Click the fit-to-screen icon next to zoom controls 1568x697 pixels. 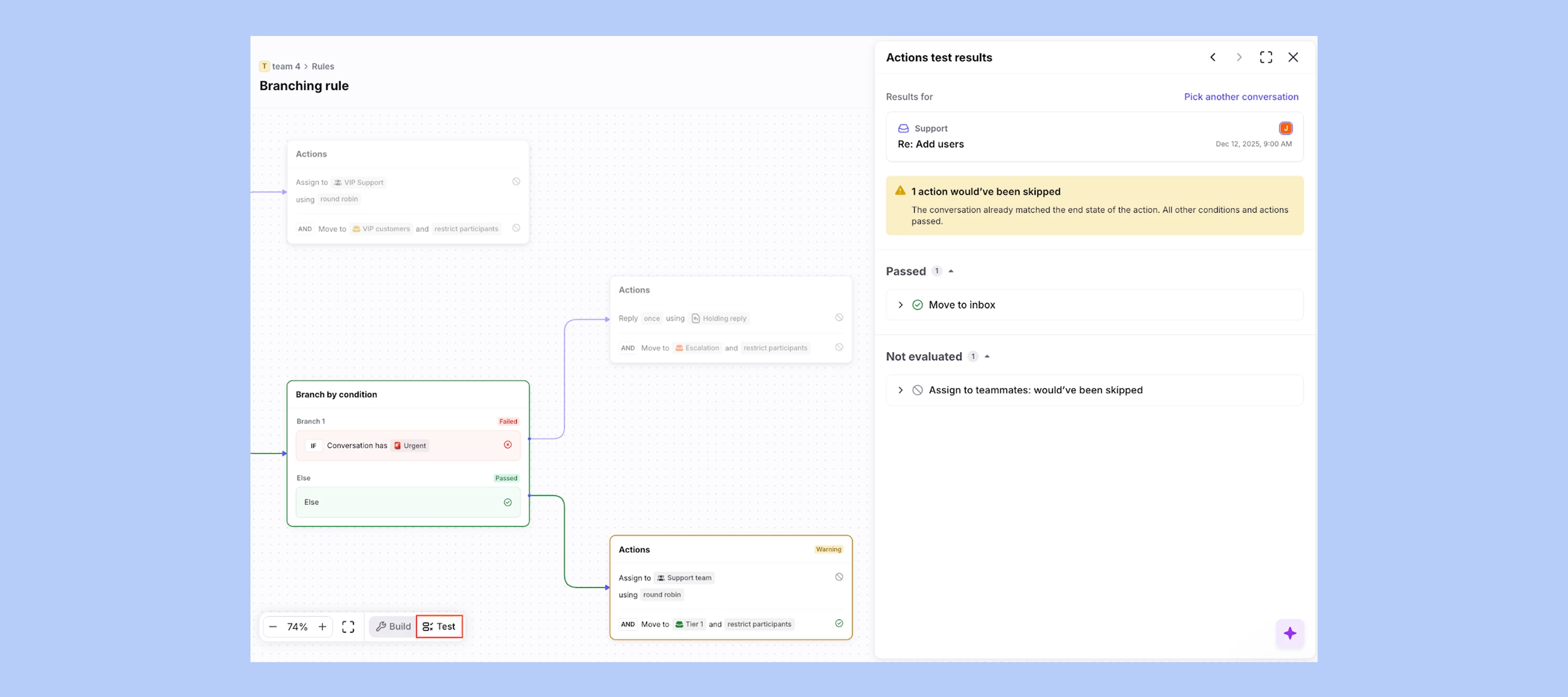(x=348, y=626)
